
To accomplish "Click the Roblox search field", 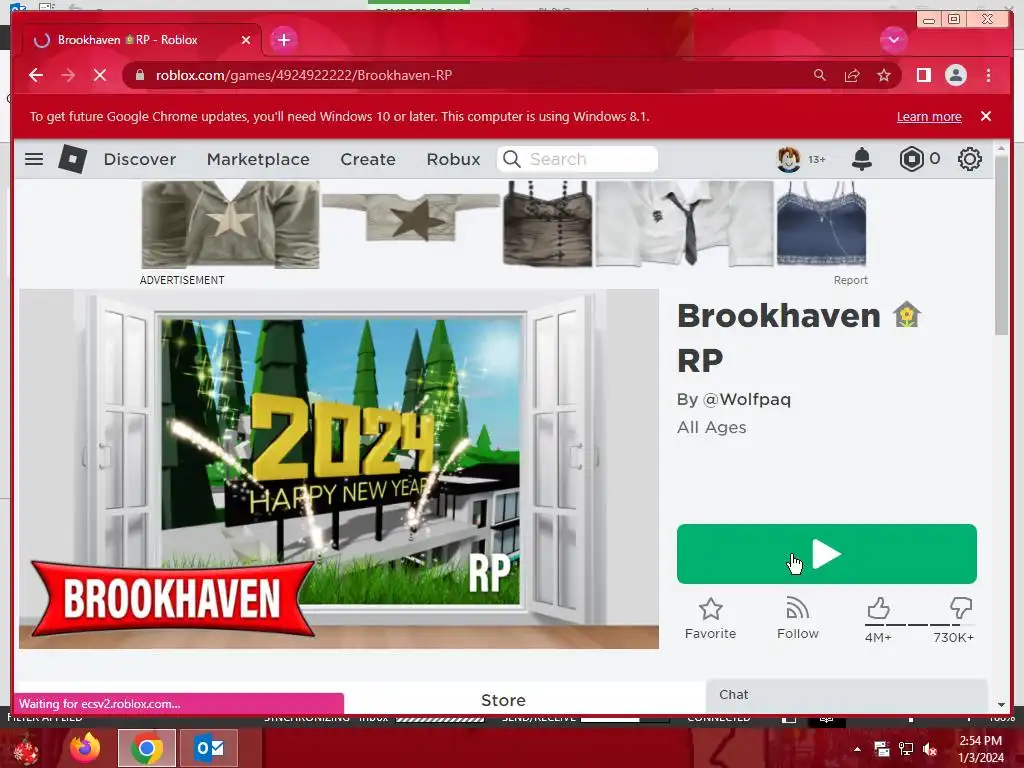I will (x=577, y=159).
